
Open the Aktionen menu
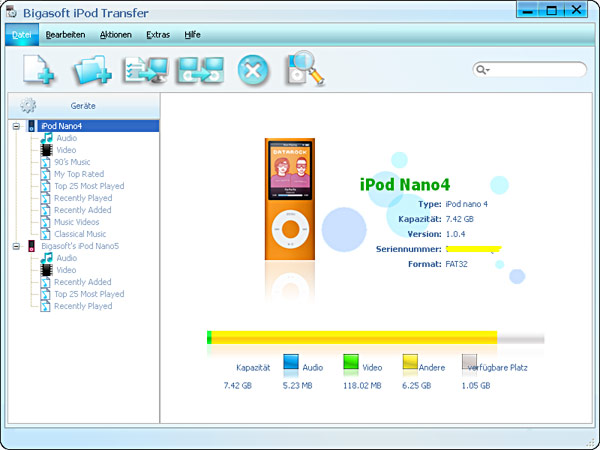coord(116,35)
